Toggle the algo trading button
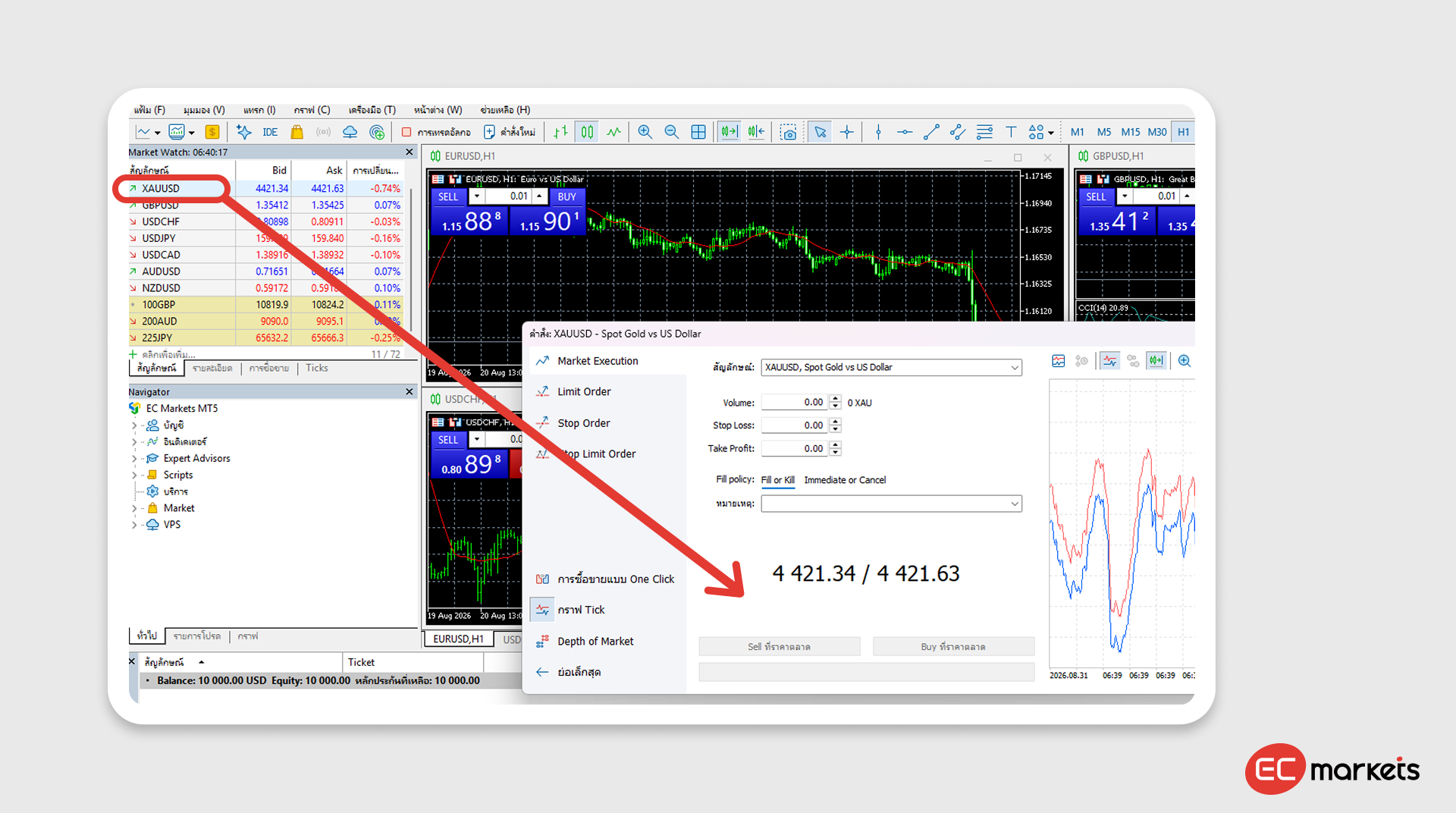 pos(437,132)
